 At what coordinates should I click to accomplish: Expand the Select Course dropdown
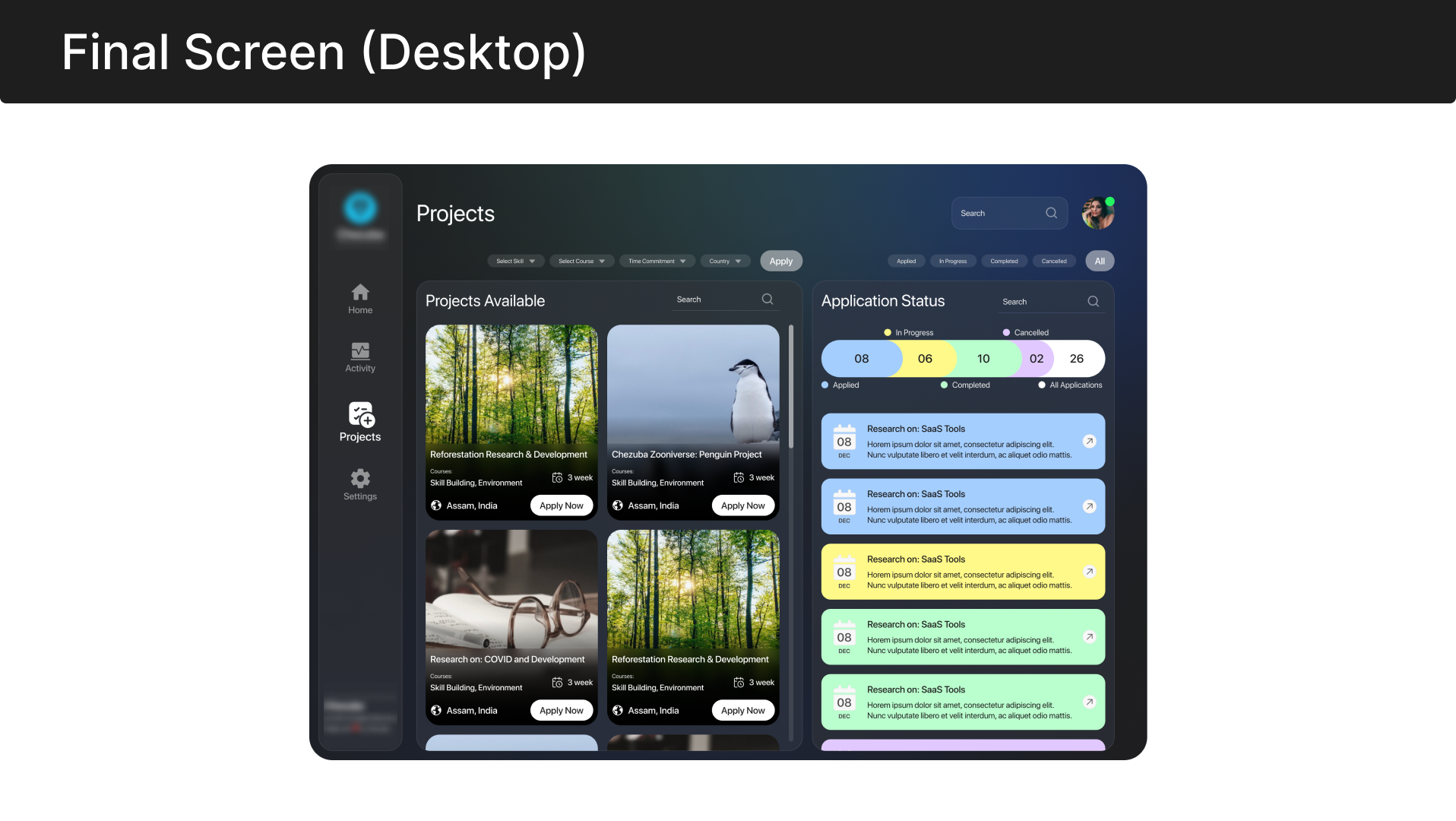pyautogui.click(x=581, y=261)
